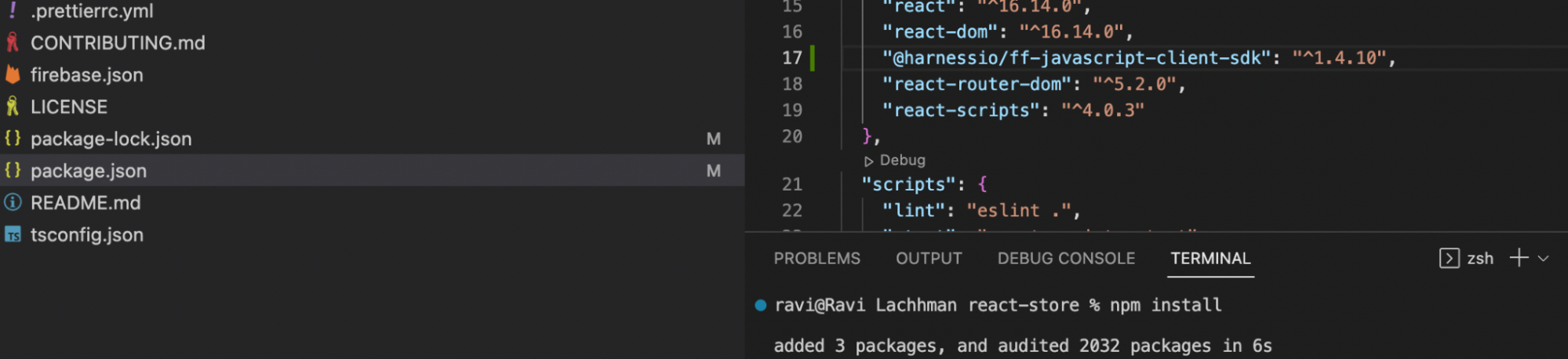Click line number 17 in the gutter
Image resolution: width=1568 pixels, height=359 pixels.
[x=791, y=58]
